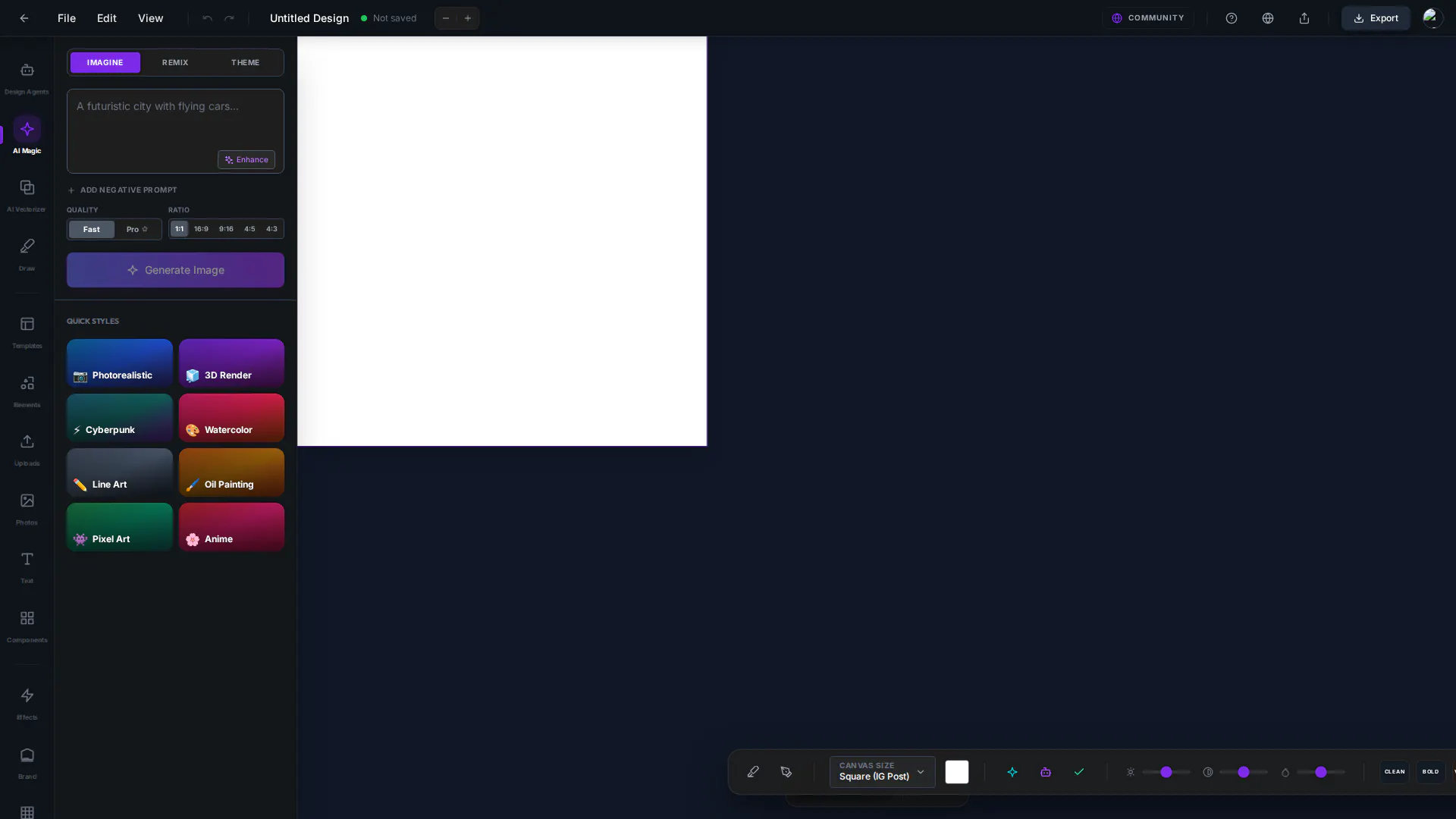Viewport: 1456px width, 819px height.
Task: Click the Enhance prompt button
Action: pos(246,160)
